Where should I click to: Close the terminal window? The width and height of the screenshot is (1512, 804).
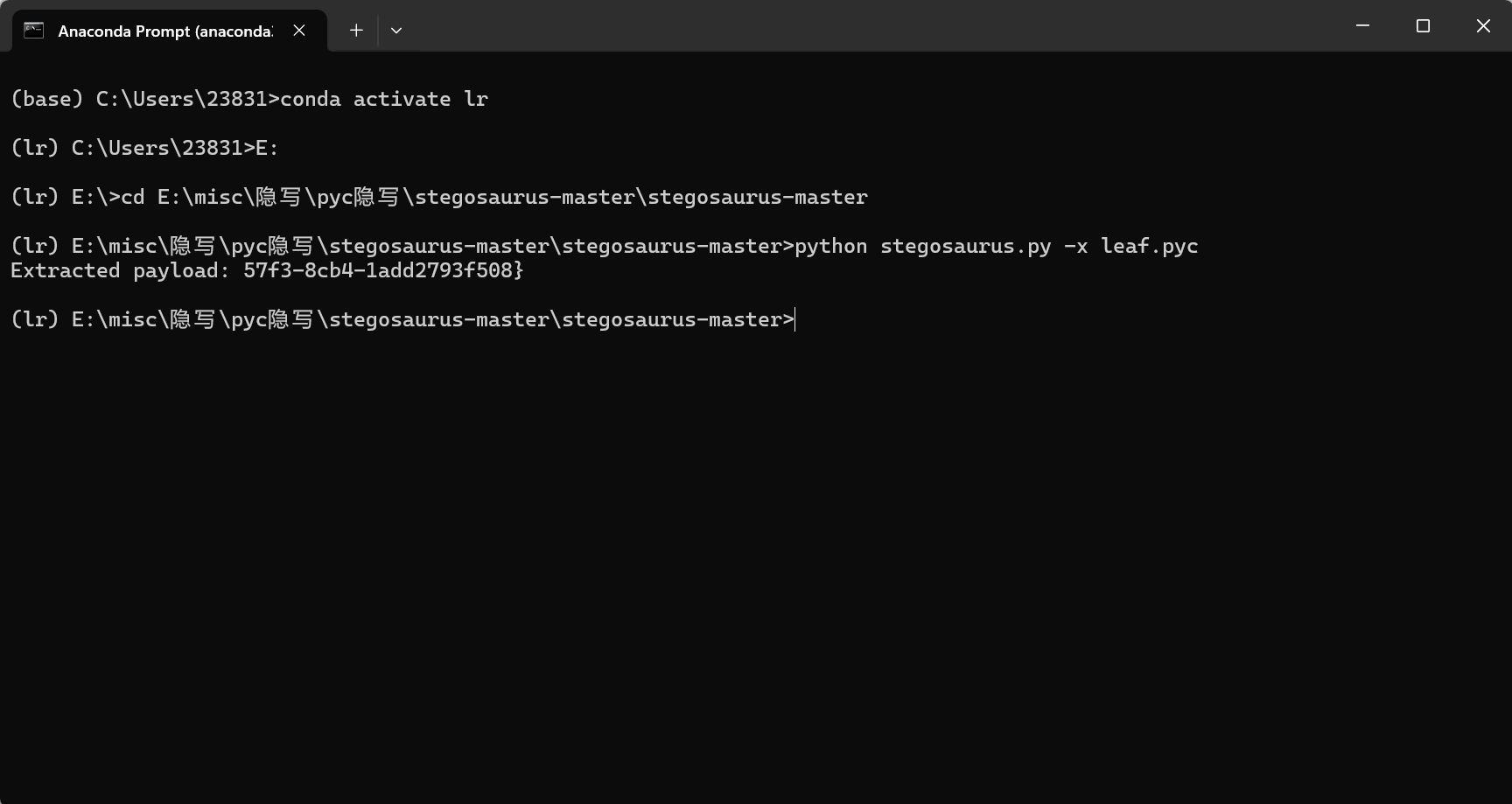[x=1483, y=26]
